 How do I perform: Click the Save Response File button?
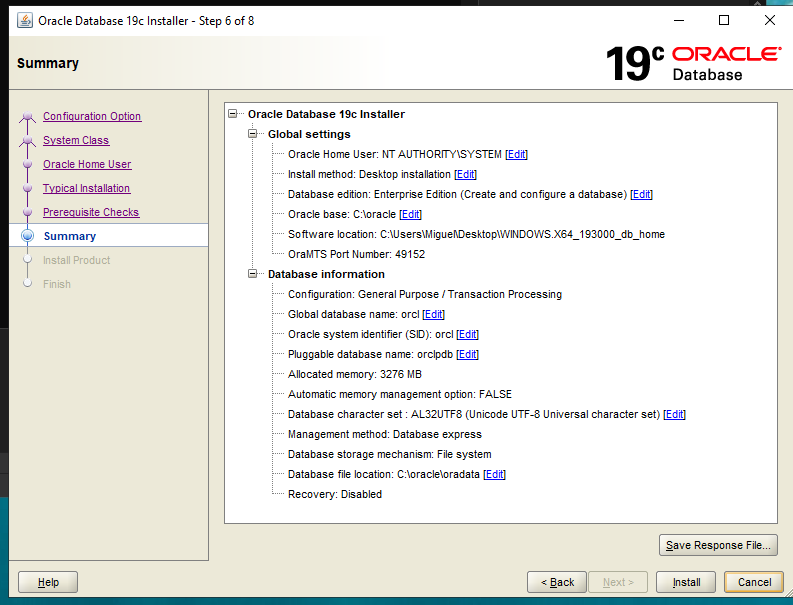tap(718, 545)
